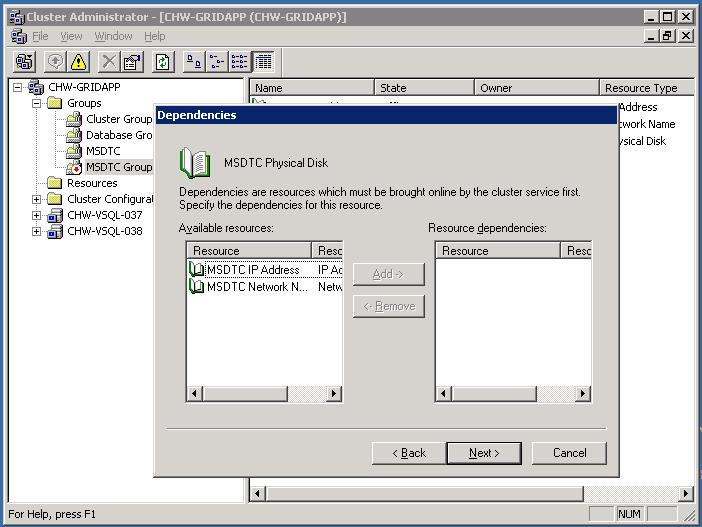Image resolution: width=702 pixels, height=527 pixels.
Task: Open the View menu
Action: [x=71, y=36]
